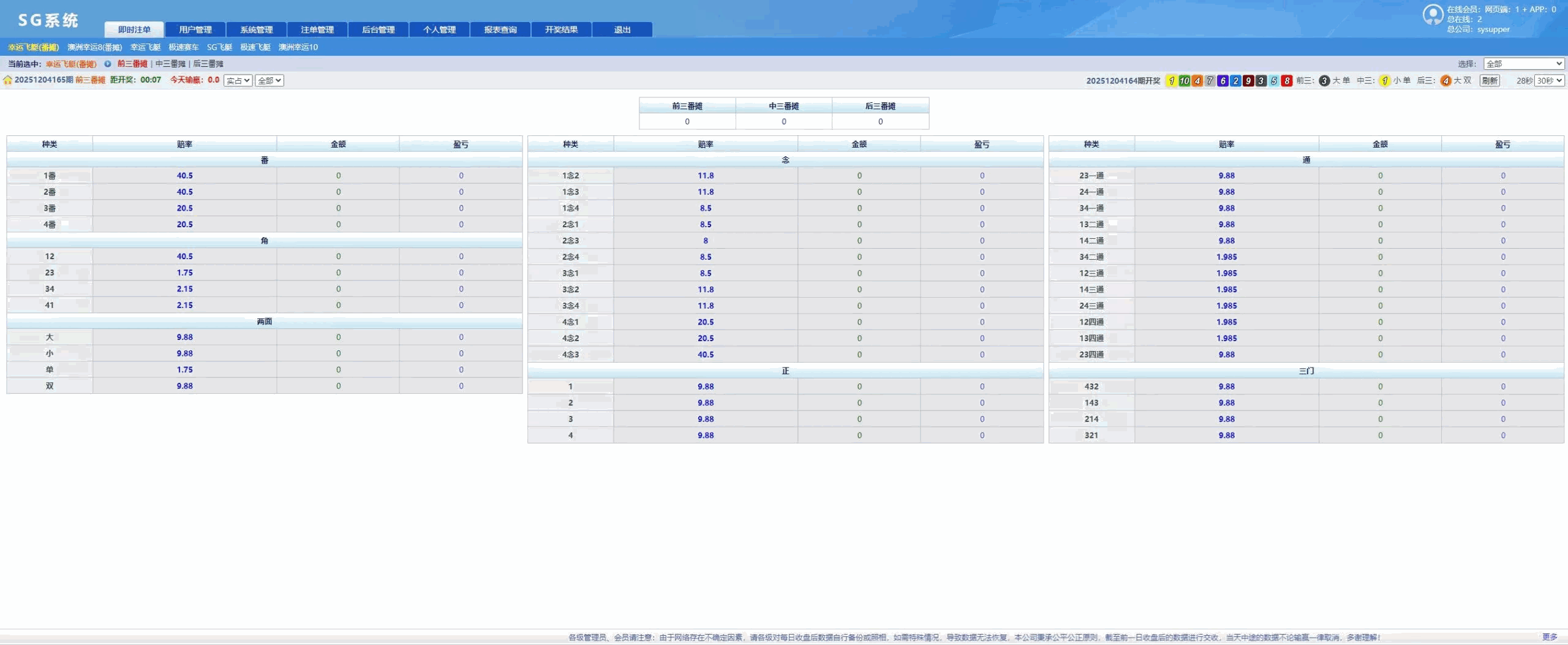
Task: Click the round black 3 ball after 前三
Action: tap(1324, 81)
